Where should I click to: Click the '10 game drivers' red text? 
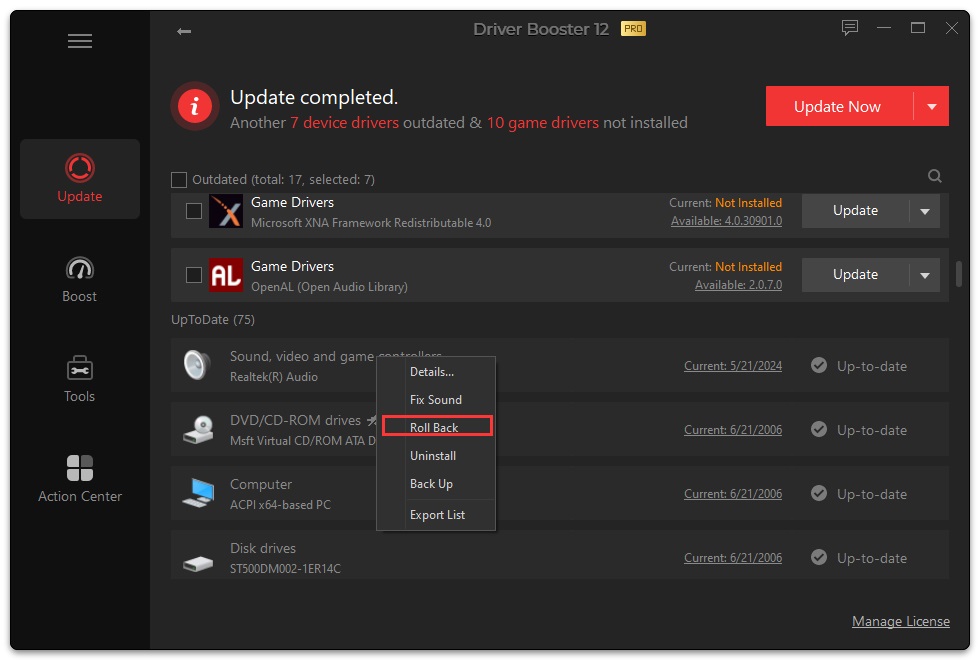(542, 122)
